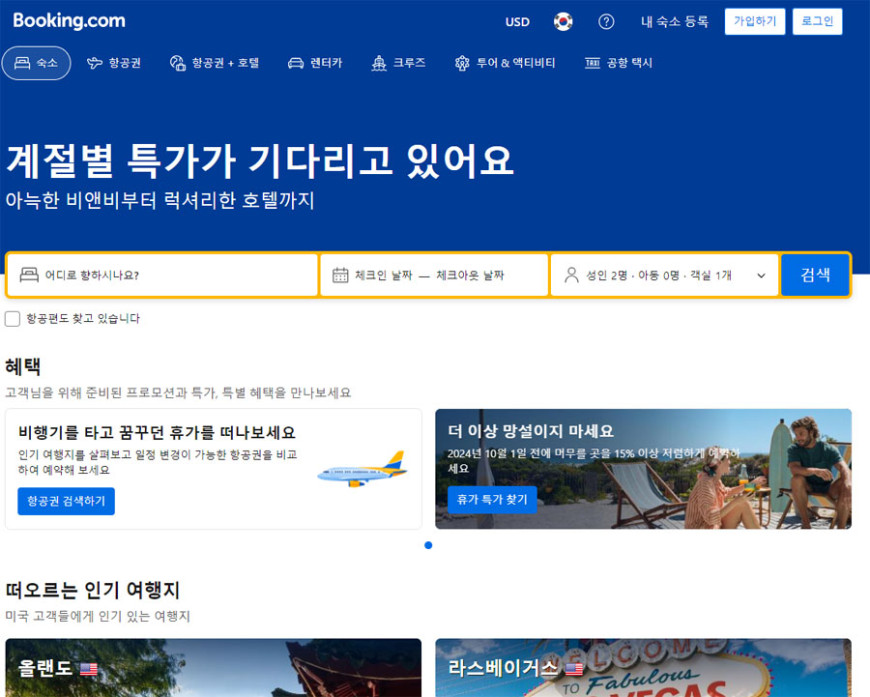Screen dimensions: 870x697
Task: Change language via Korean flag icon
Action: click(x=563, y=22)
